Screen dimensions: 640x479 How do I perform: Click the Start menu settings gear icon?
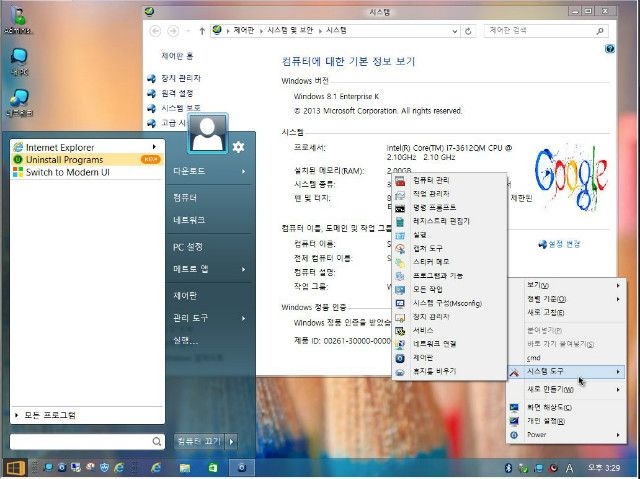238,147
